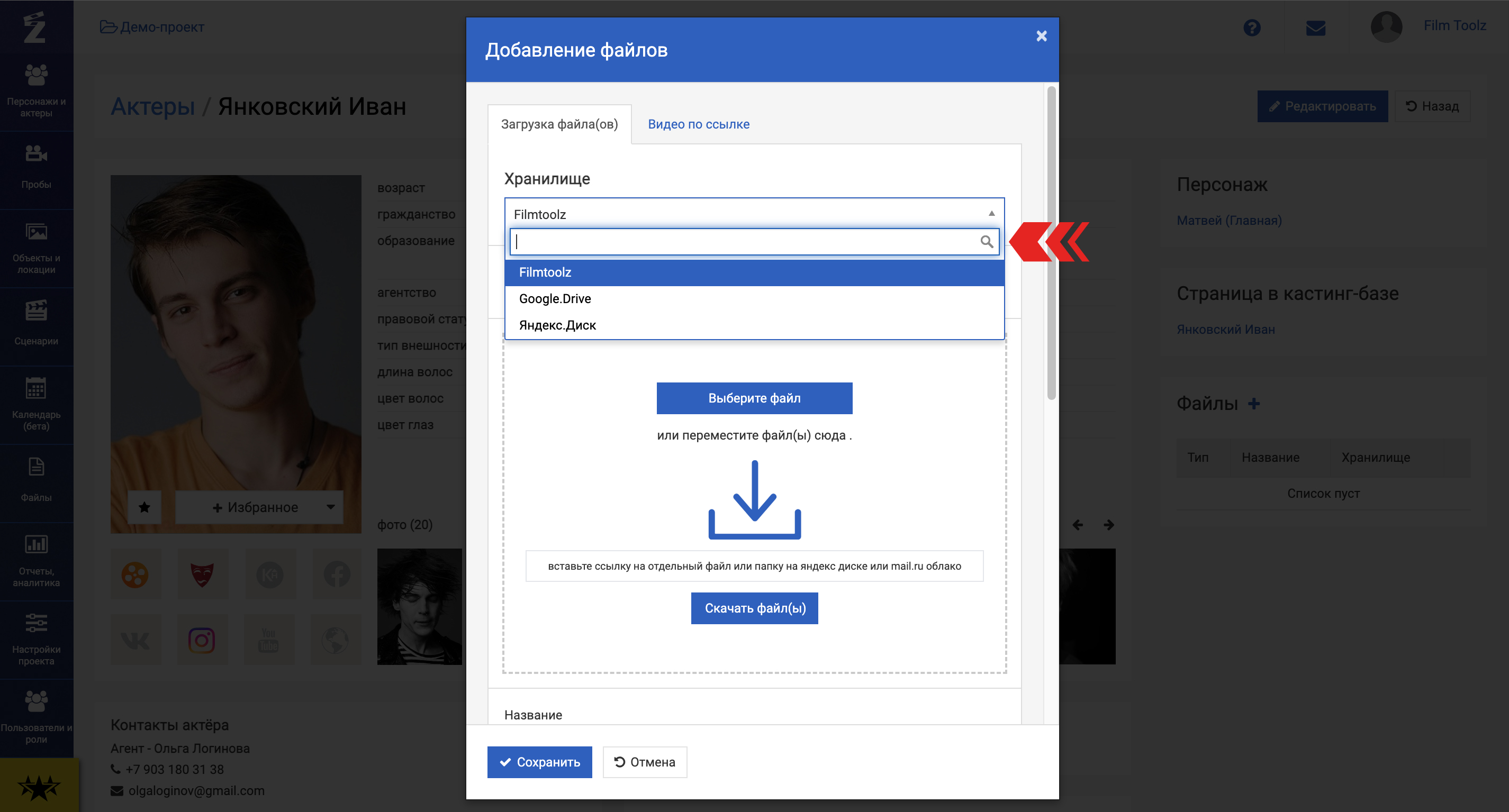Click the red theater mask icon
The width and height of the screenshot is (1509, 812).
click(202, 574)
